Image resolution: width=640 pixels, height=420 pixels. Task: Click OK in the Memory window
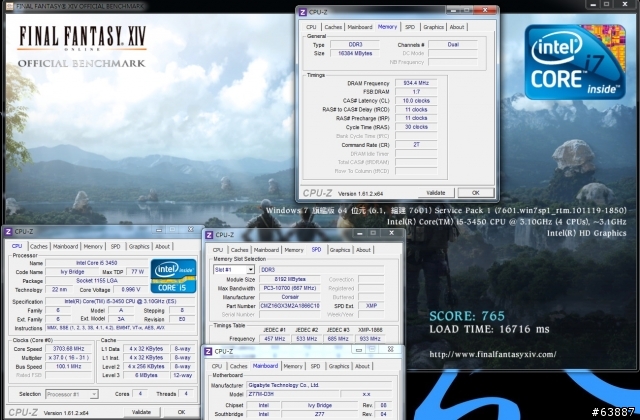pos(476,193)
